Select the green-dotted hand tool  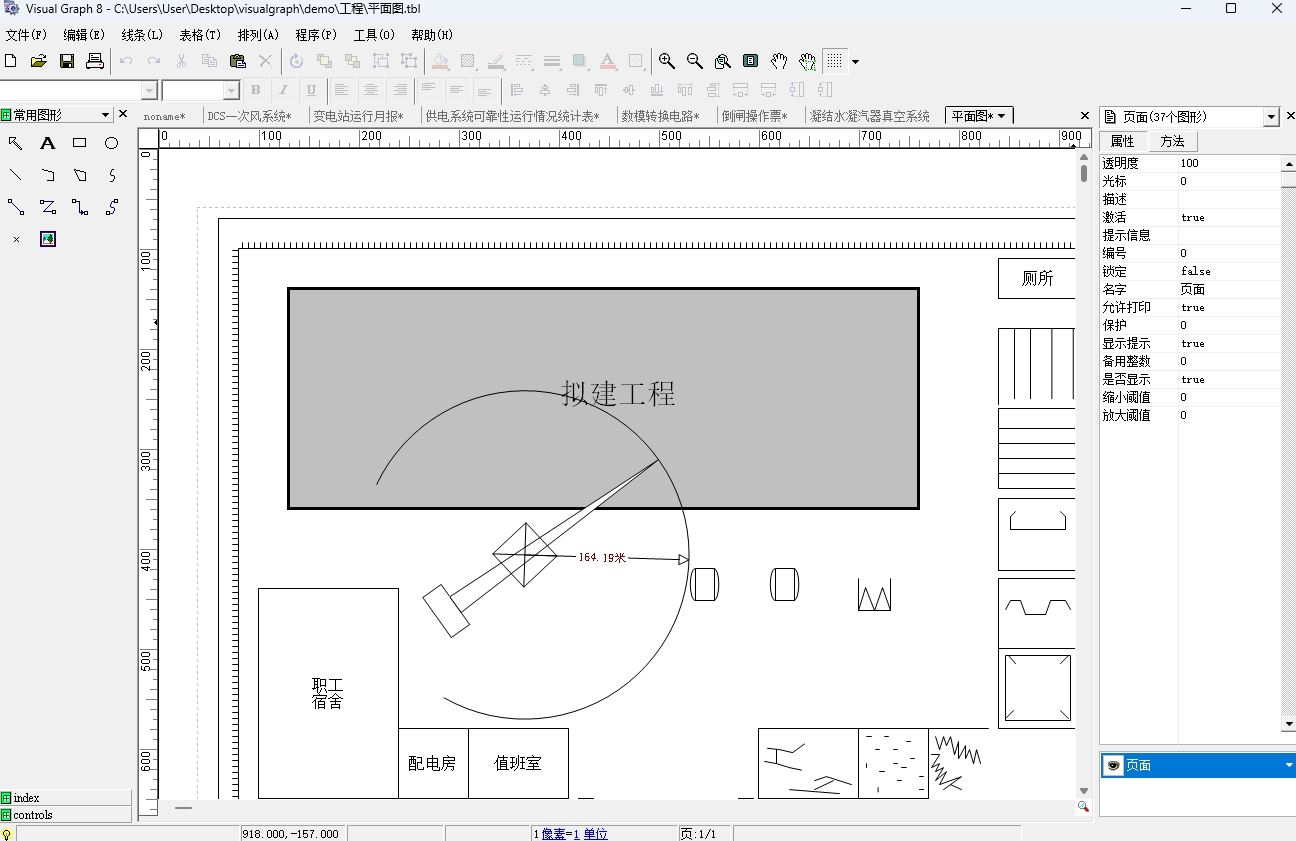(807, 61)
